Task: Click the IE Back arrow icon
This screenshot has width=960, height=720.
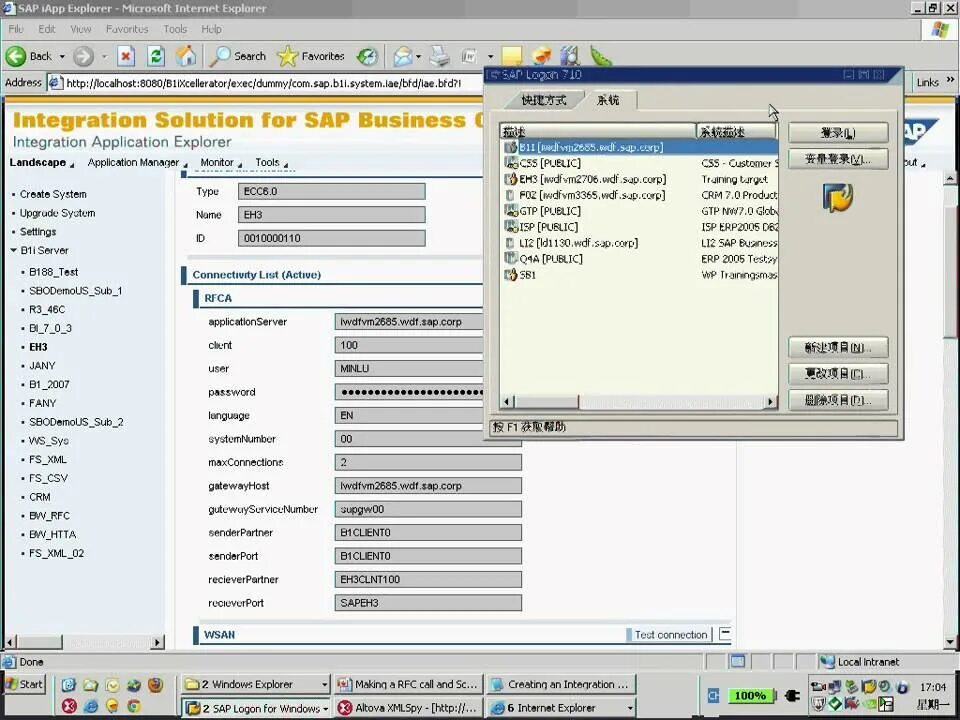Action: [x=16, y=56]
